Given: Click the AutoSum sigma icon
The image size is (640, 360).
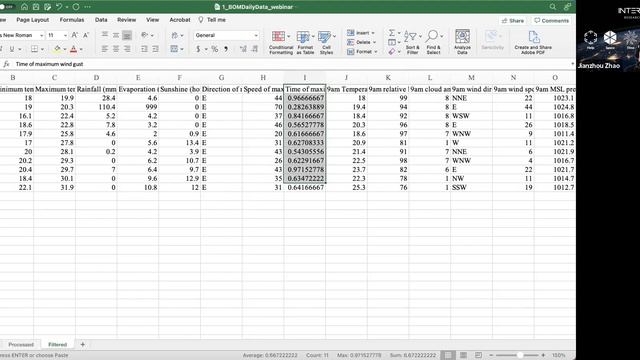Looking at the screenshot, I should point(392,33).
